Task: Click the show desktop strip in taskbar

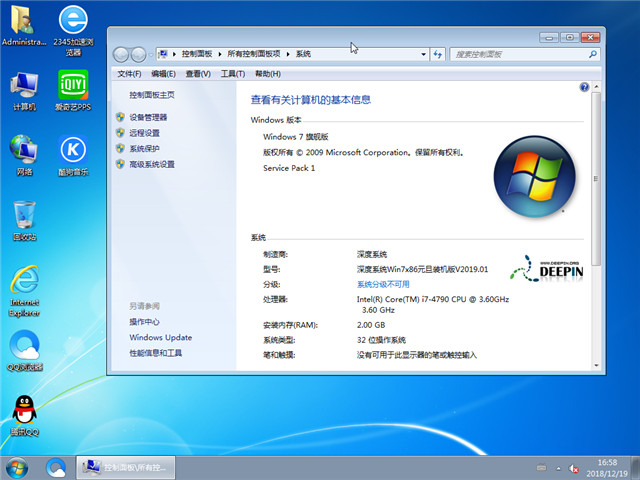Action: coord(636,468)
